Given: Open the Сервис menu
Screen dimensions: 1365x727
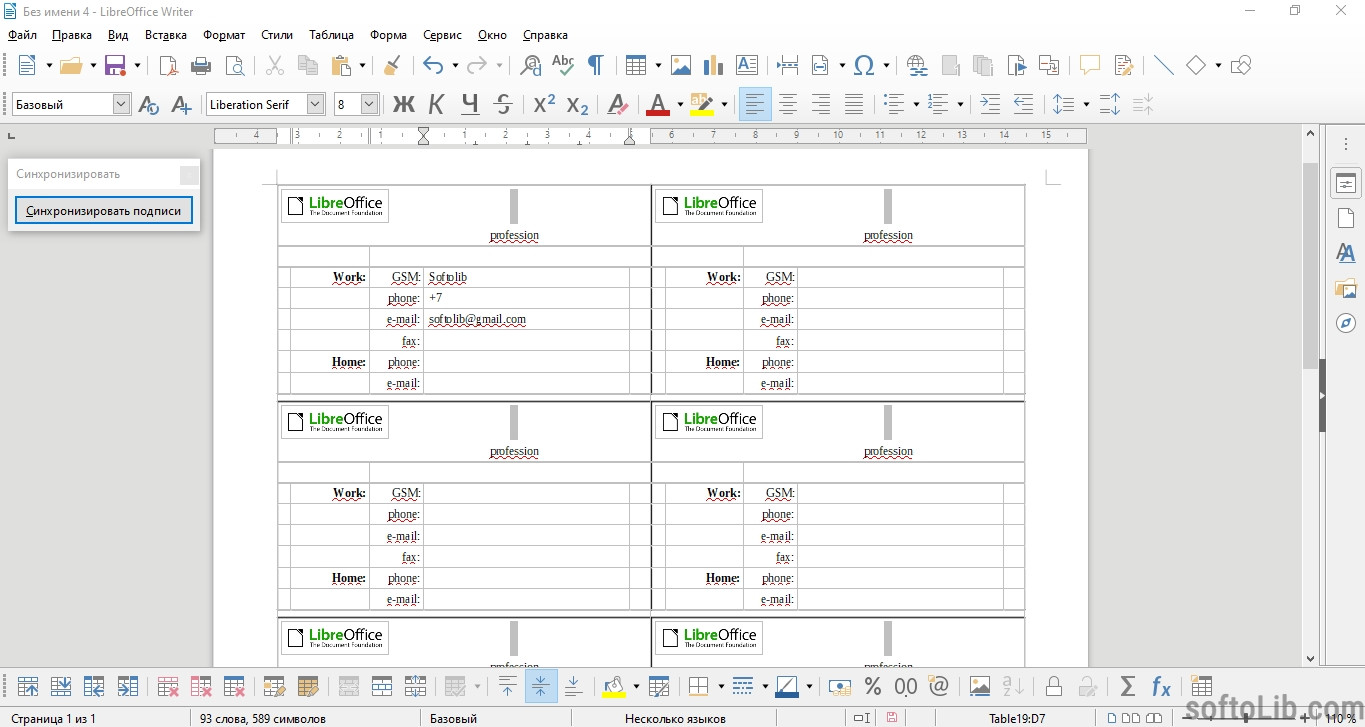Looking at the screenshot, I should point(442,35).
